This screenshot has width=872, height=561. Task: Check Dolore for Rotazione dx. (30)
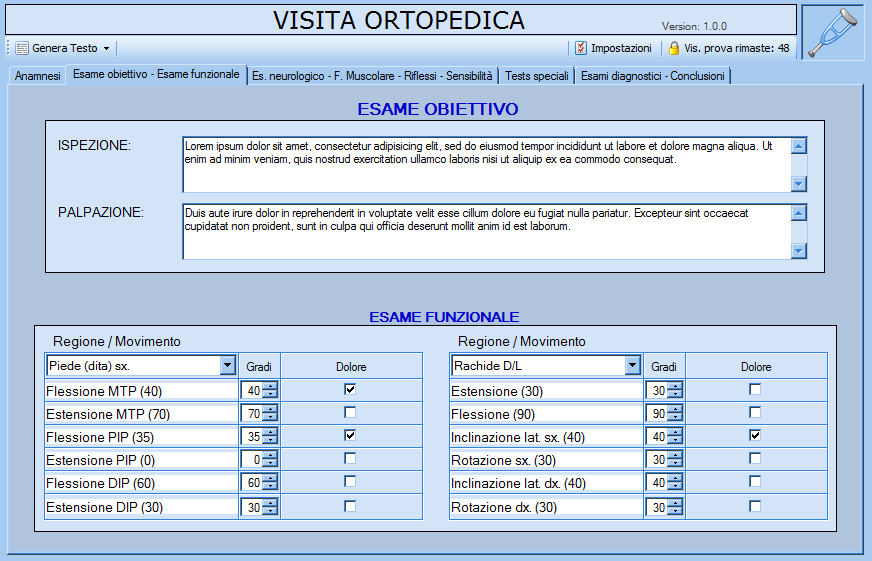tap(755, 506)
